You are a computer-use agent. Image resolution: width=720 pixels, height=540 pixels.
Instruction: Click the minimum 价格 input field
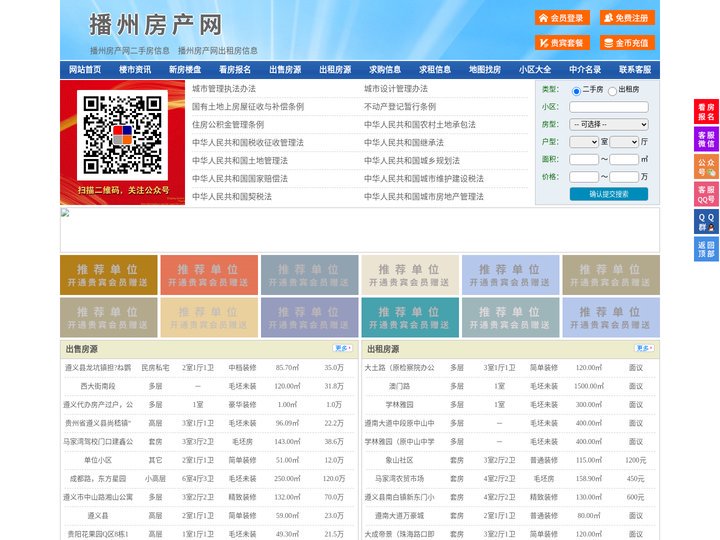coord(584,177)
